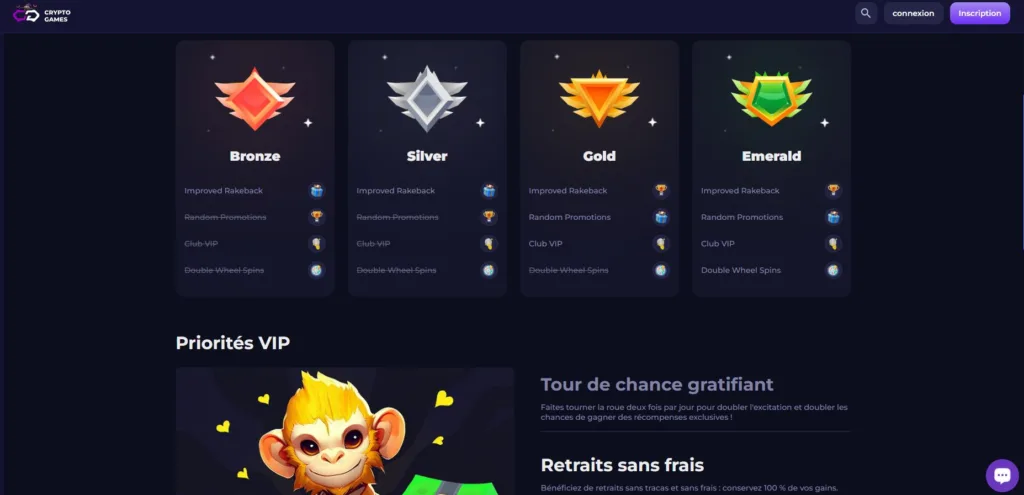Click Bronze Improved Rakeback gift icon
The image size is (1024, 495).
(x=317, y=191)
